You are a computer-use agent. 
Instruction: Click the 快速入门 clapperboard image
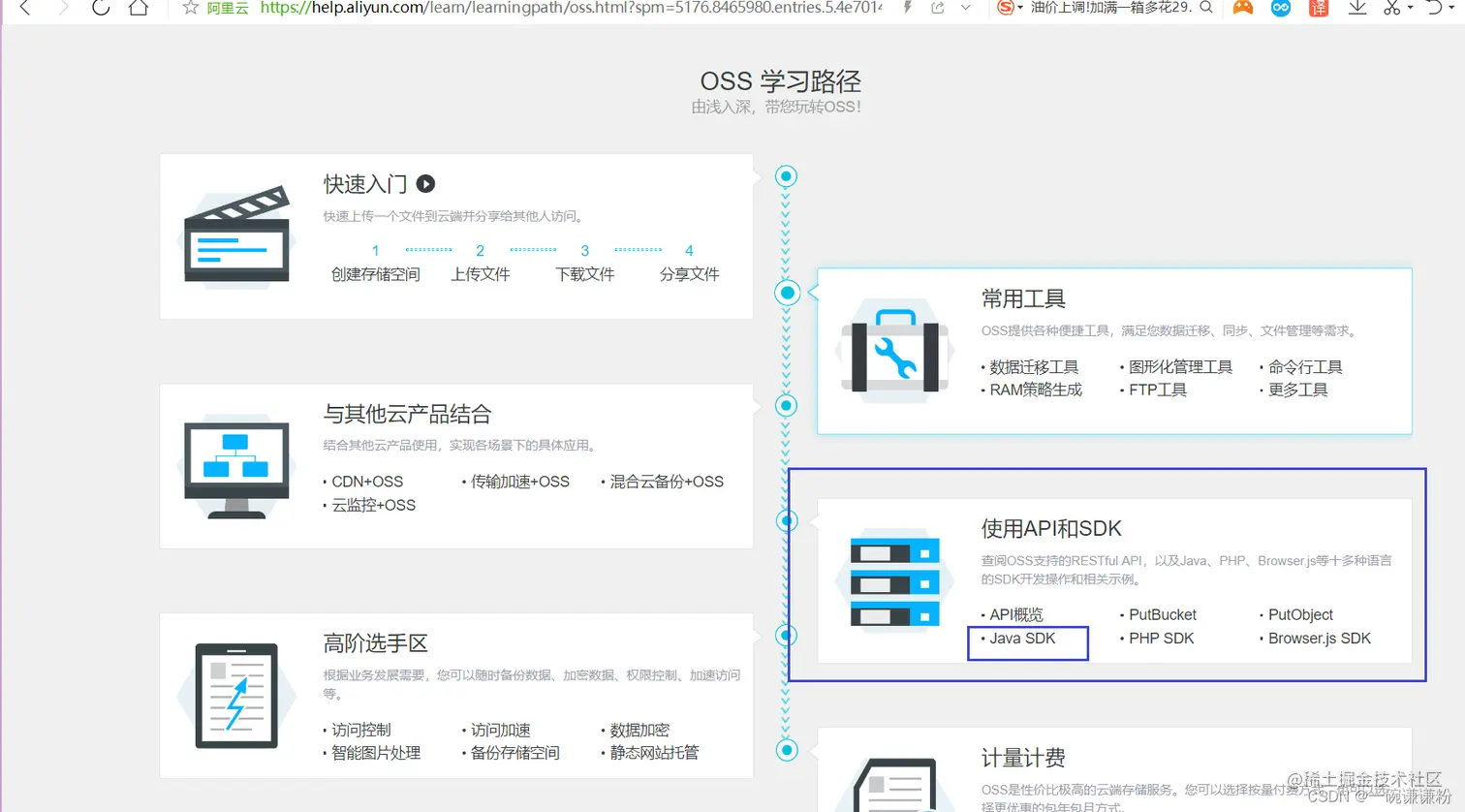point(236,236)
